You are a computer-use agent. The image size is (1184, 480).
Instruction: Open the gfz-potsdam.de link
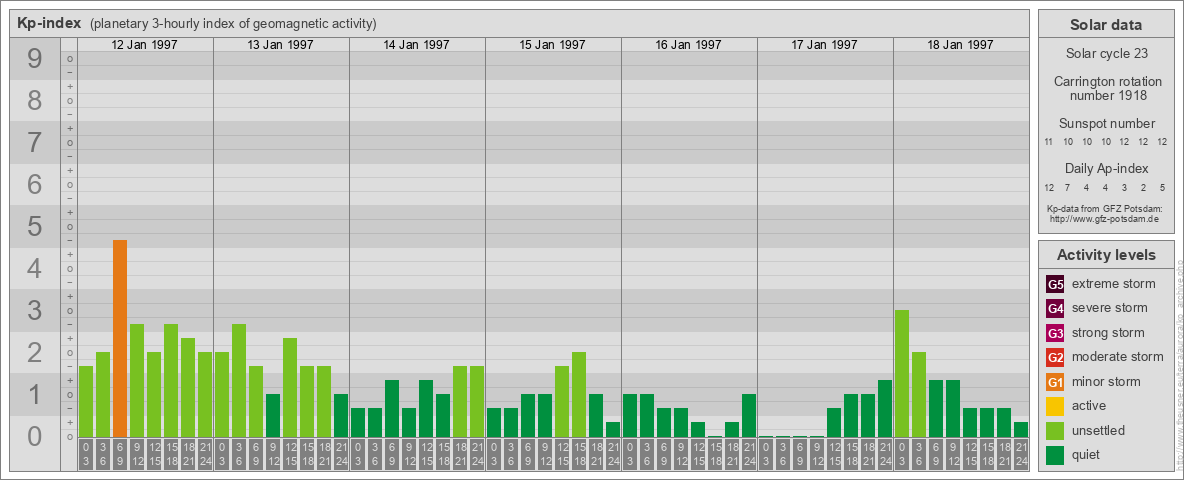1106,218
